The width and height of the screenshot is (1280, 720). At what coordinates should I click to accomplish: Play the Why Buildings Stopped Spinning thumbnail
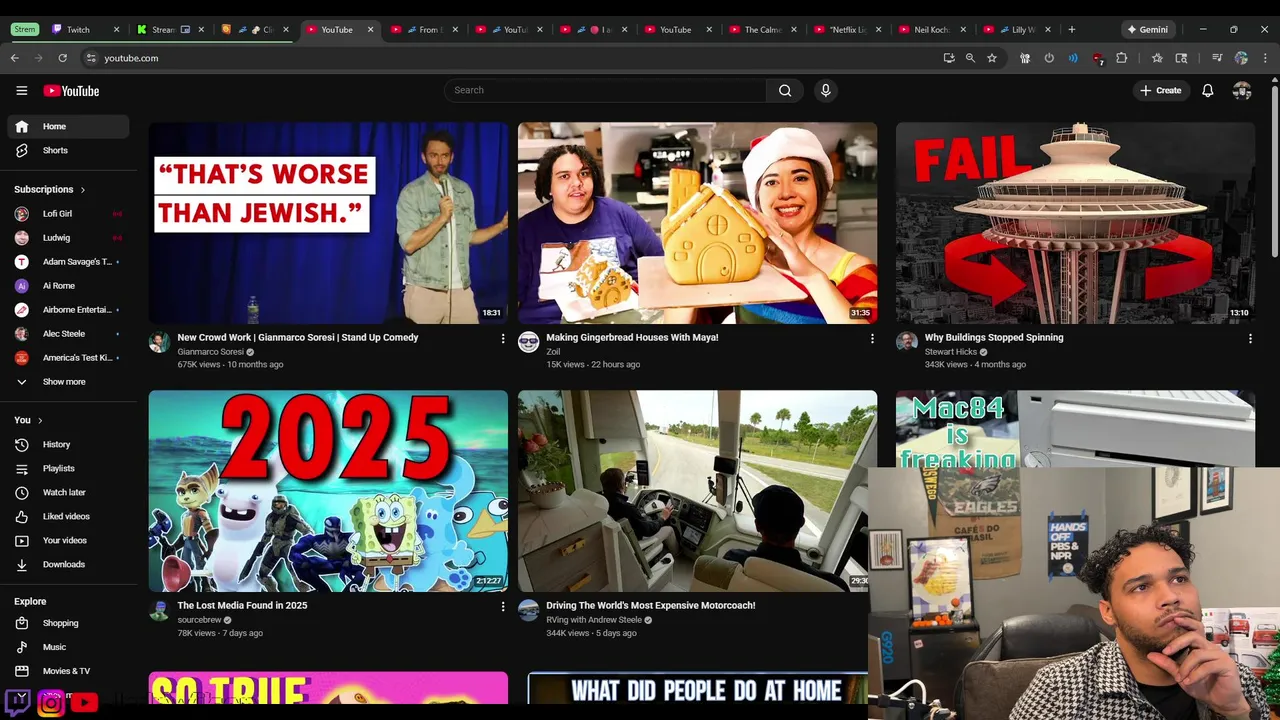pos(1075,223)
